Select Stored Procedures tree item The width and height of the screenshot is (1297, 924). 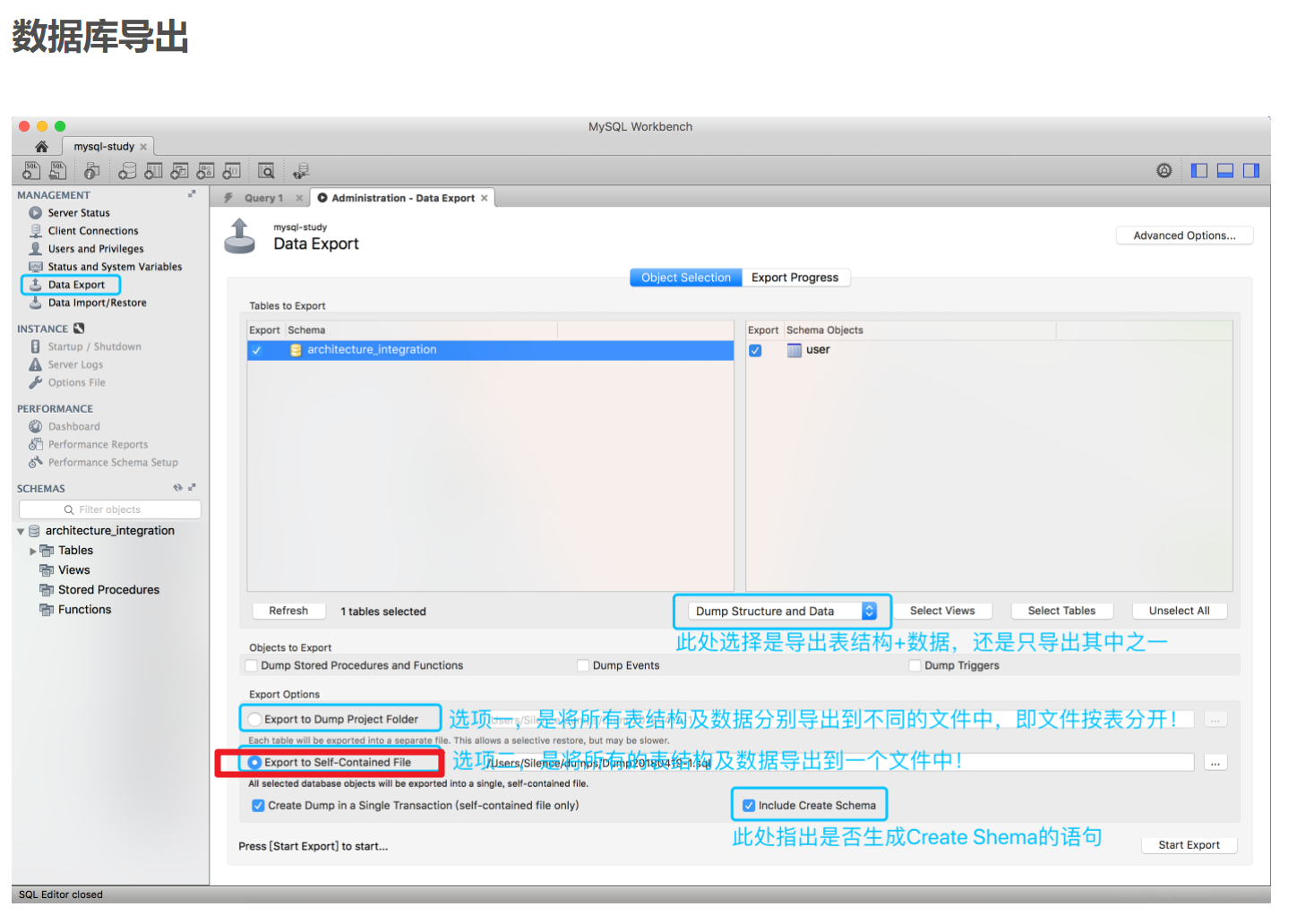[108, 590]
